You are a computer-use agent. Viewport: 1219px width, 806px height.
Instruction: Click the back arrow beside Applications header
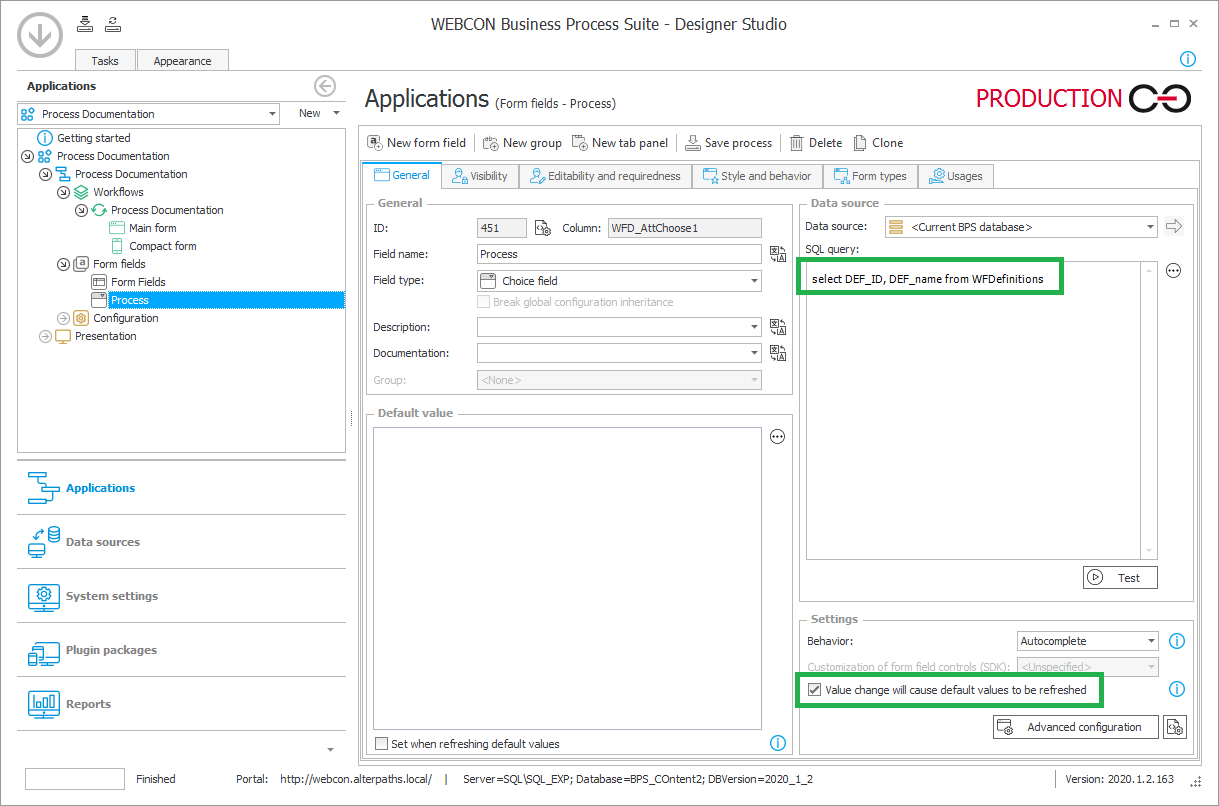coord(324,86)
